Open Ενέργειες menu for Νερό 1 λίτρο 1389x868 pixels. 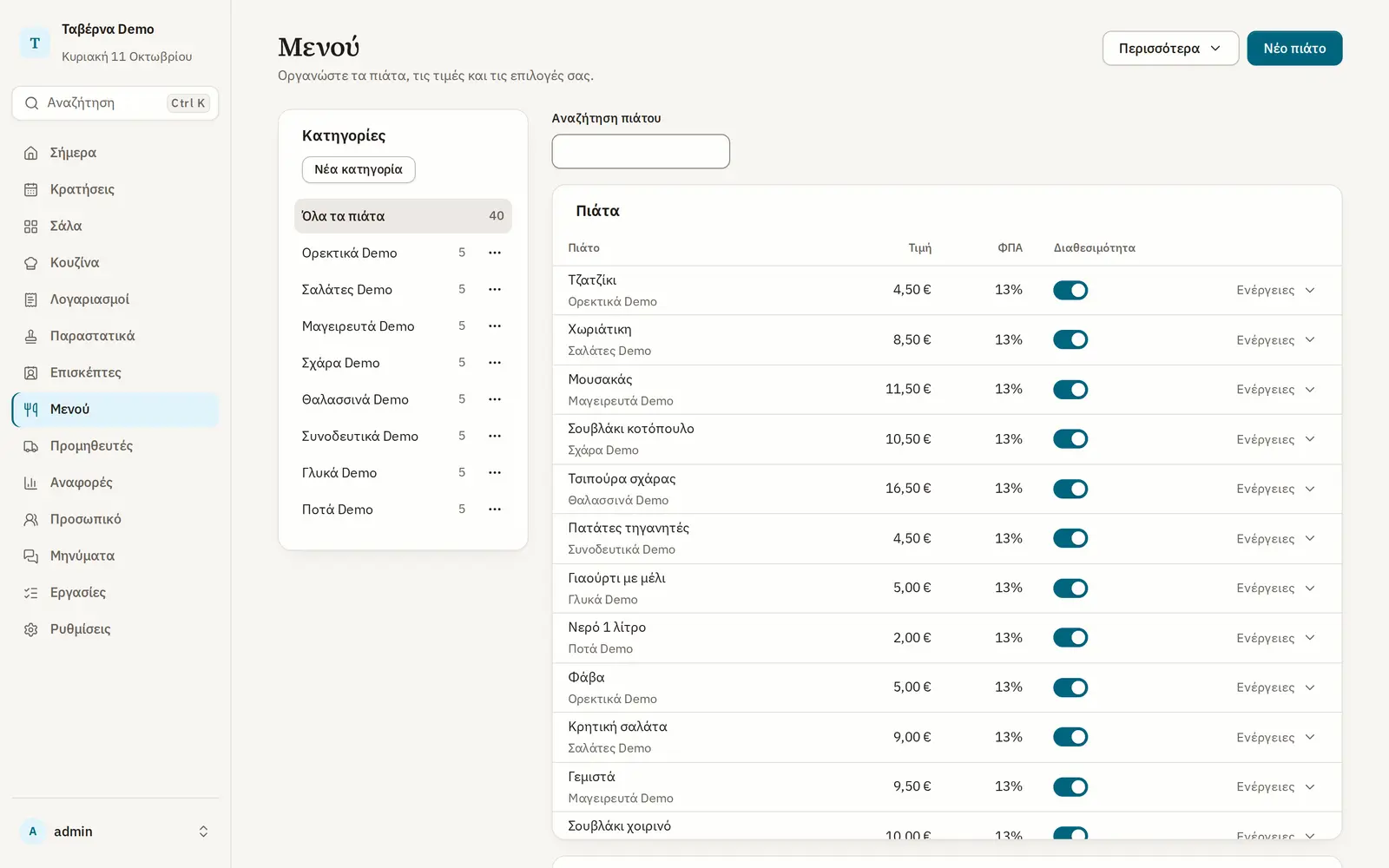(1275, 638)
